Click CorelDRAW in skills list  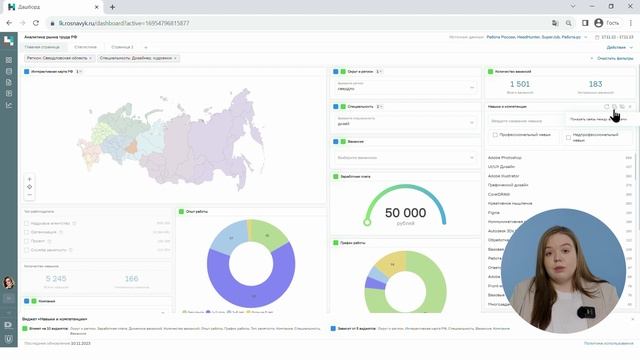pos(499,194)
